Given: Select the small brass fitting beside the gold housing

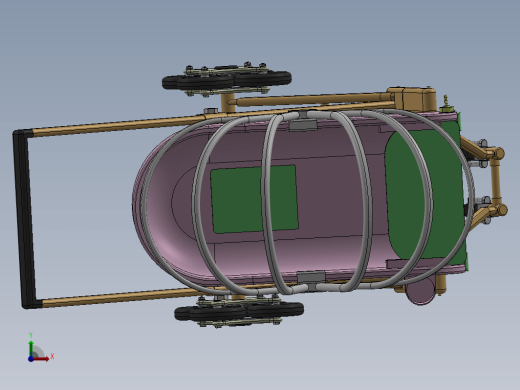Looking at the screenshot, I should (x=447, y=105).
